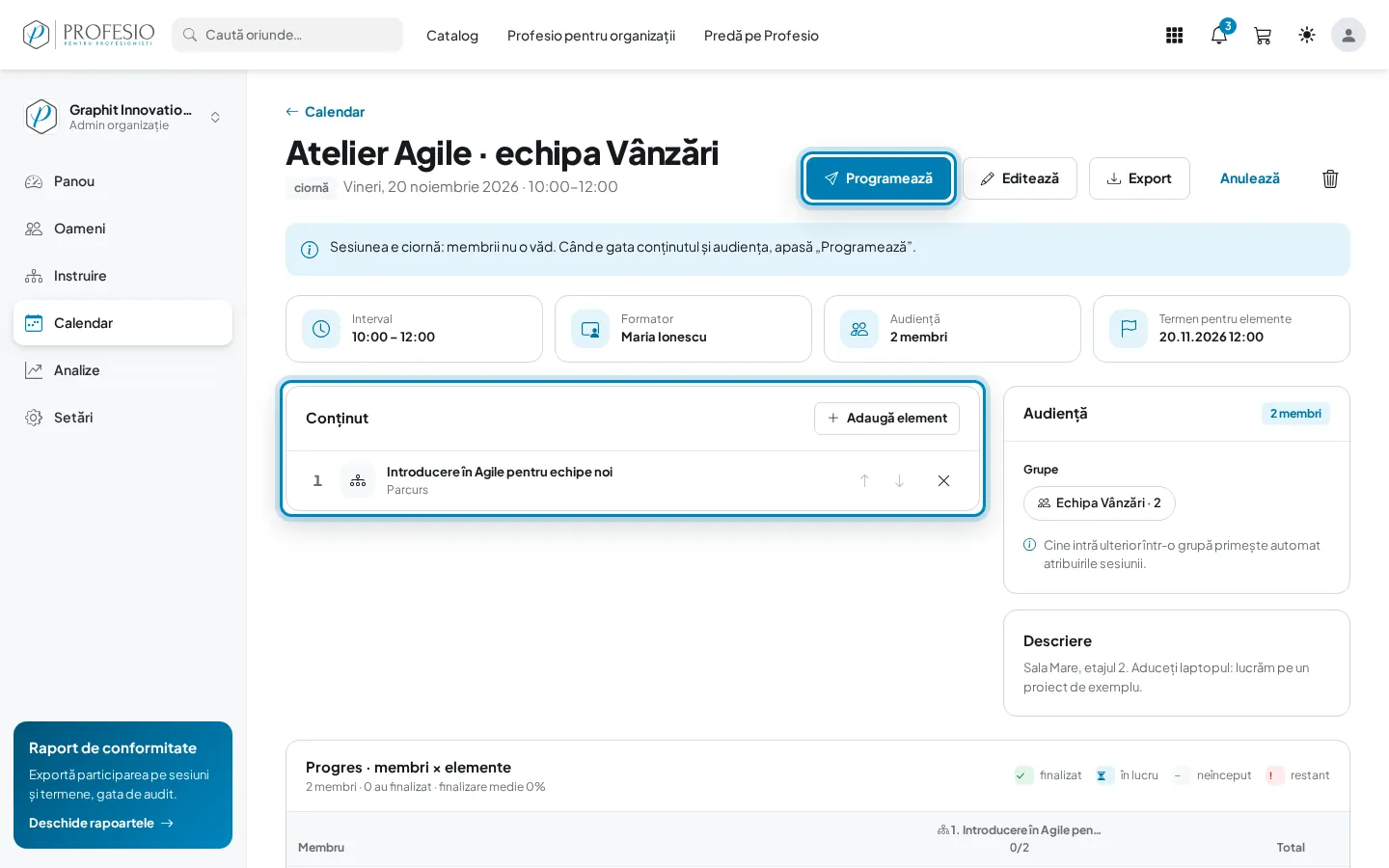
Task: Click info icon in draft notice banner
Action: coord(310,250)
